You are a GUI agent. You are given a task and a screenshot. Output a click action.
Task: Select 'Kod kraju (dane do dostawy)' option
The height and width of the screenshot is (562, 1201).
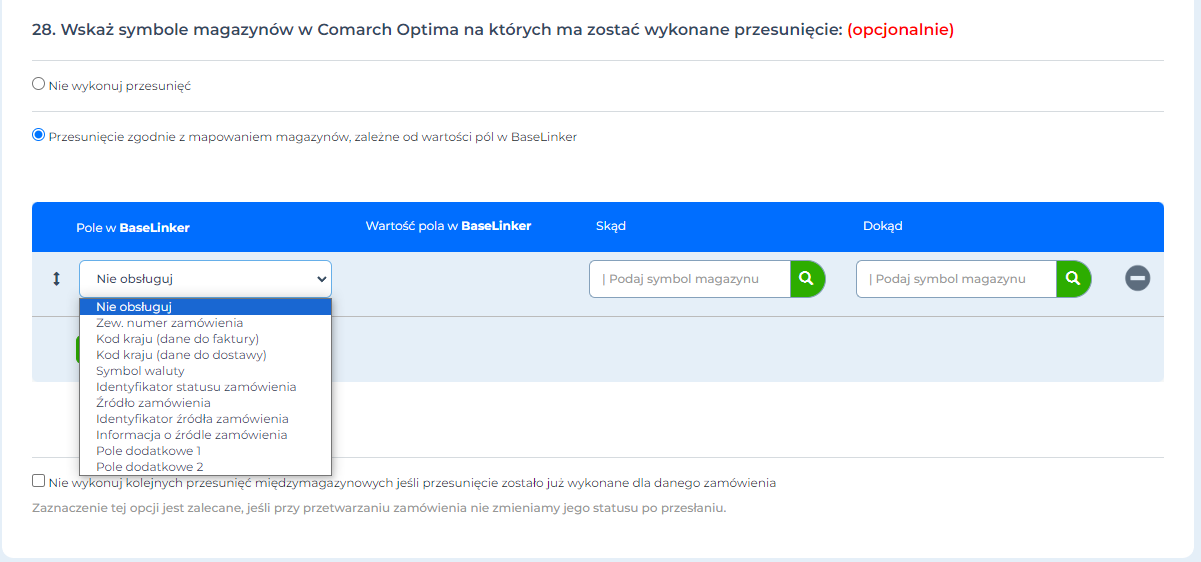181,355
